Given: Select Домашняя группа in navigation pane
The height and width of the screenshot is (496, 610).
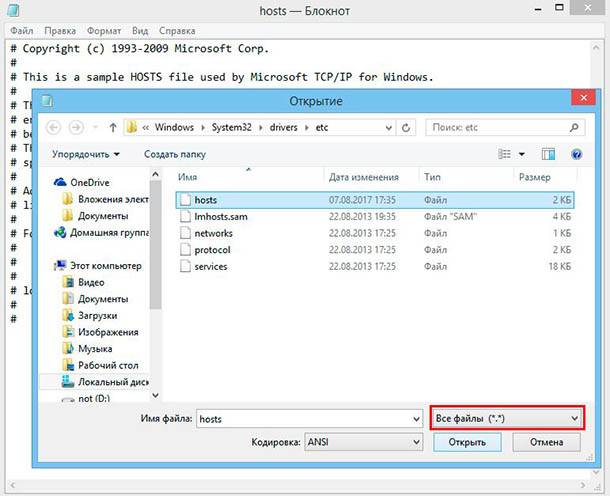Looking at the screenshot, I should click(101, 233).
